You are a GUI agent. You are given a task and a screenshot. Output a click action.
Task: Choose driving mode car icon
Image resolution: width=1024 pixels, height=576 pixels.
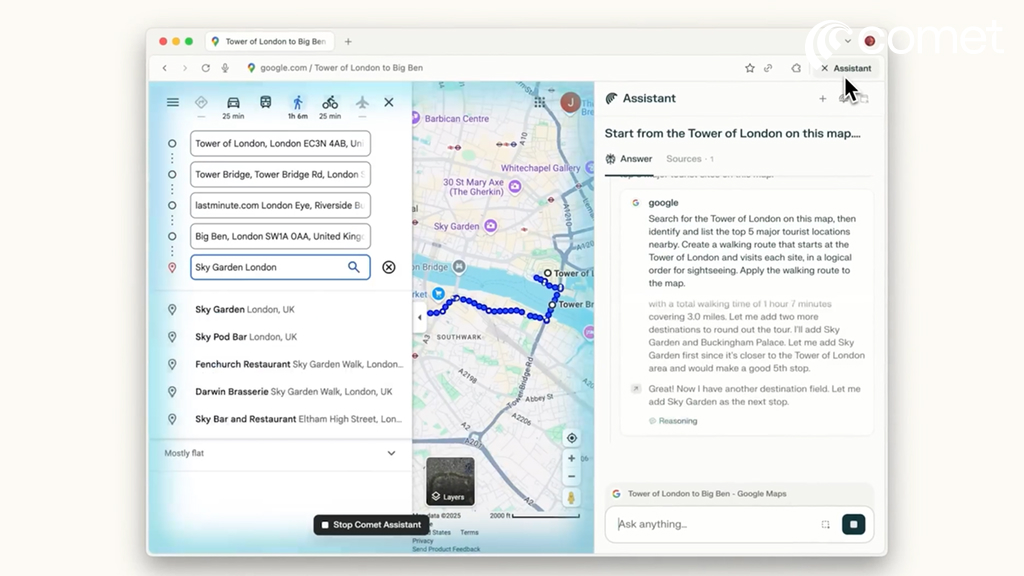pyautogui.click(x=233, y=103)
